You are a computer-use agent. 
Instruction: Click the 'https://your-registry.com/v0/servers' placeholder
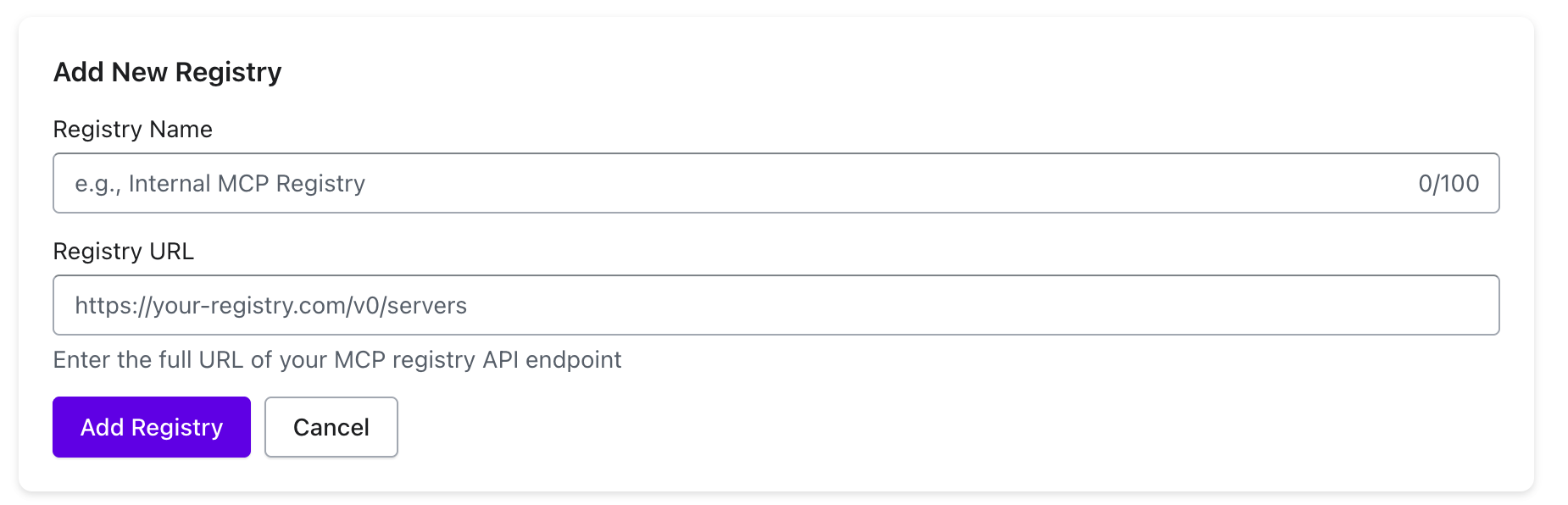pos(270,306)
